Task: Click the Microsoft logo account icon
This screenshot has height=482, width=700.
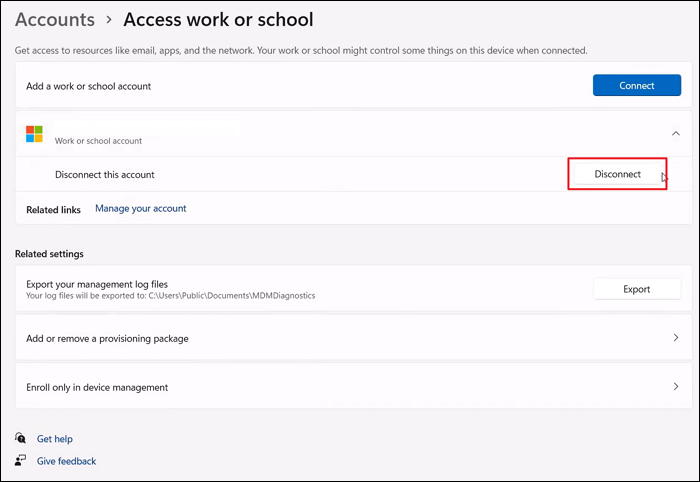Action: pos(35,134)
